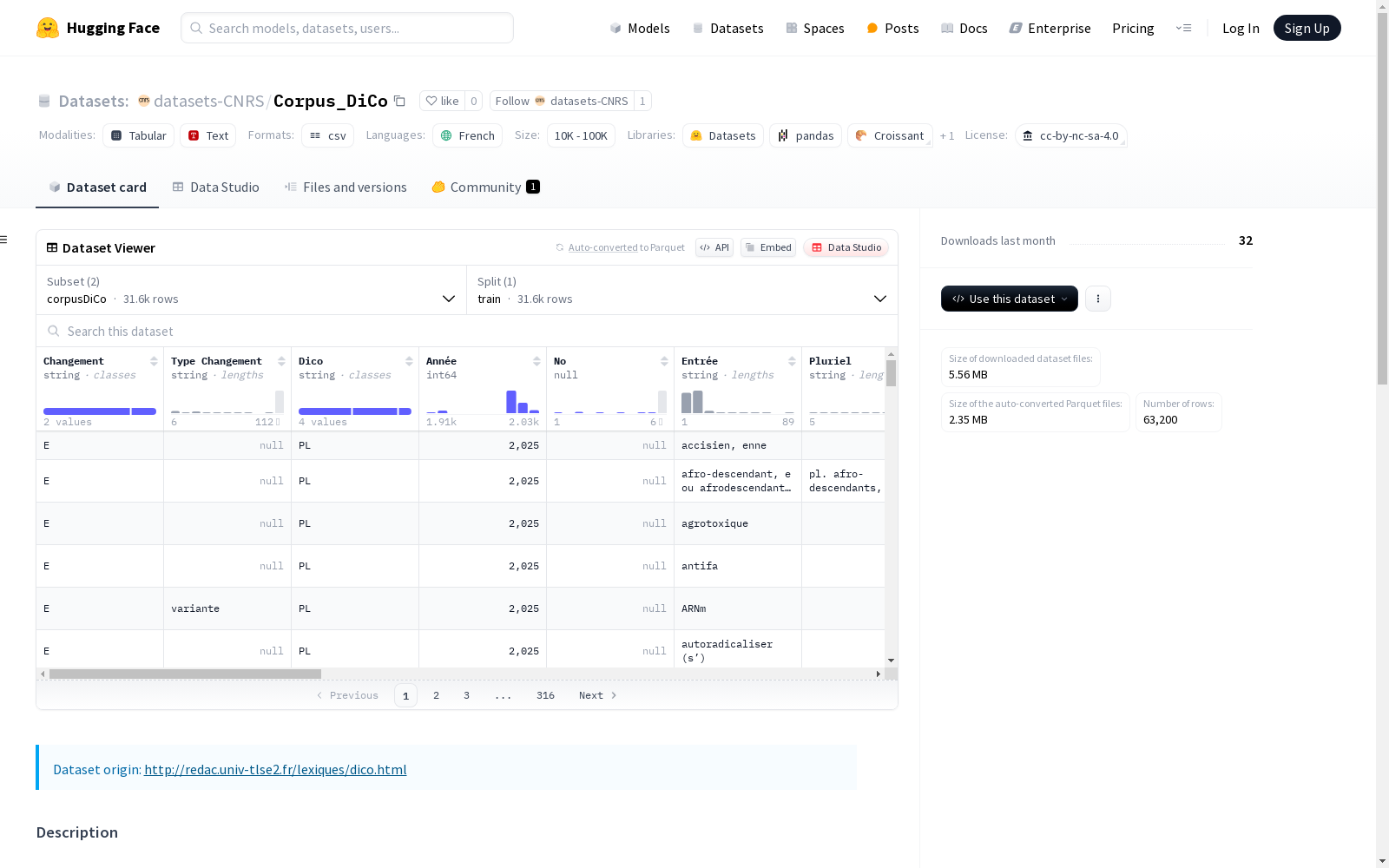Open the Models page
The width and height of the screenshot is (1389, 868).
640,28
